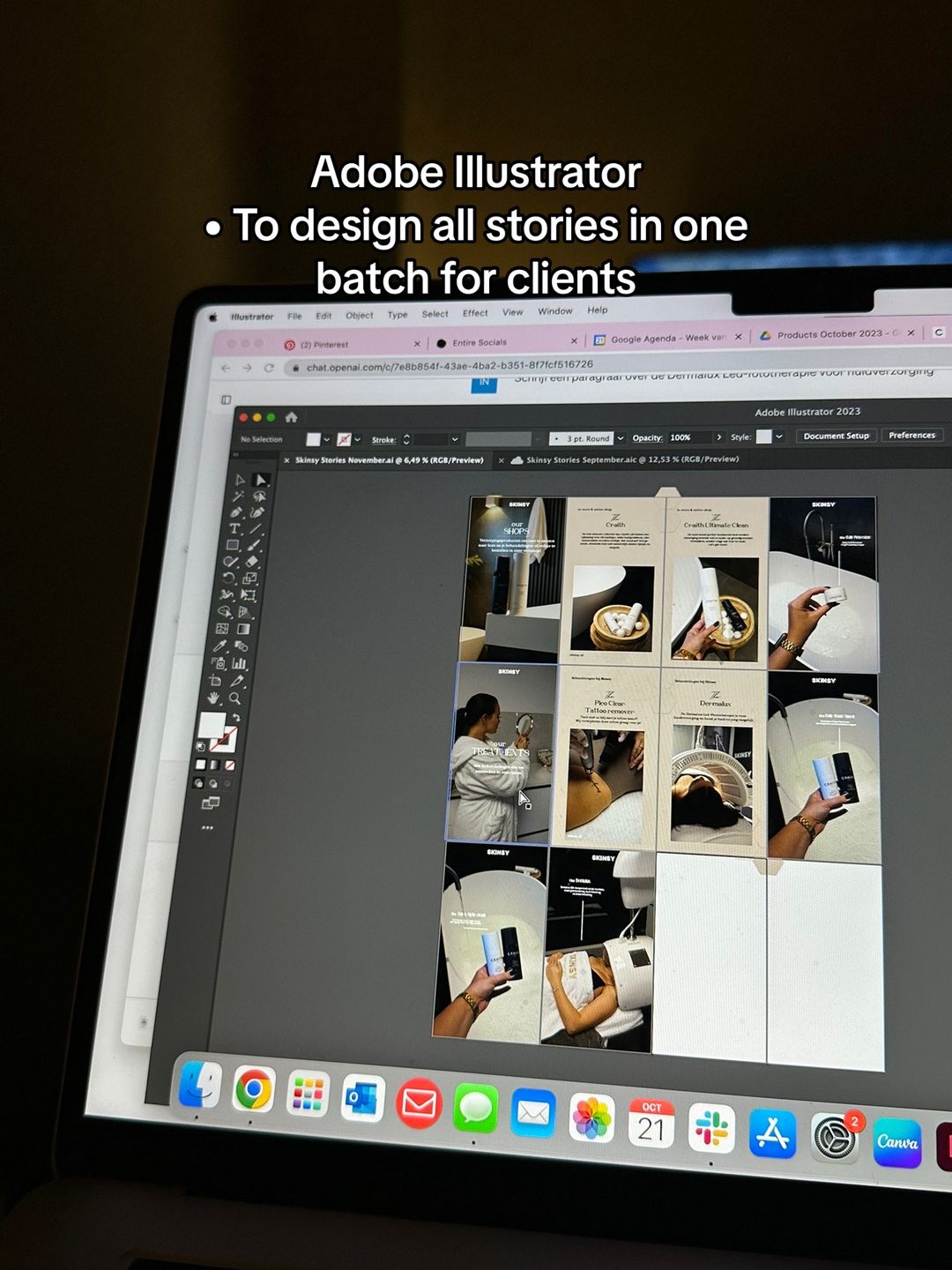
Task: Select the Gradient tool
Action: click(243, 628)
